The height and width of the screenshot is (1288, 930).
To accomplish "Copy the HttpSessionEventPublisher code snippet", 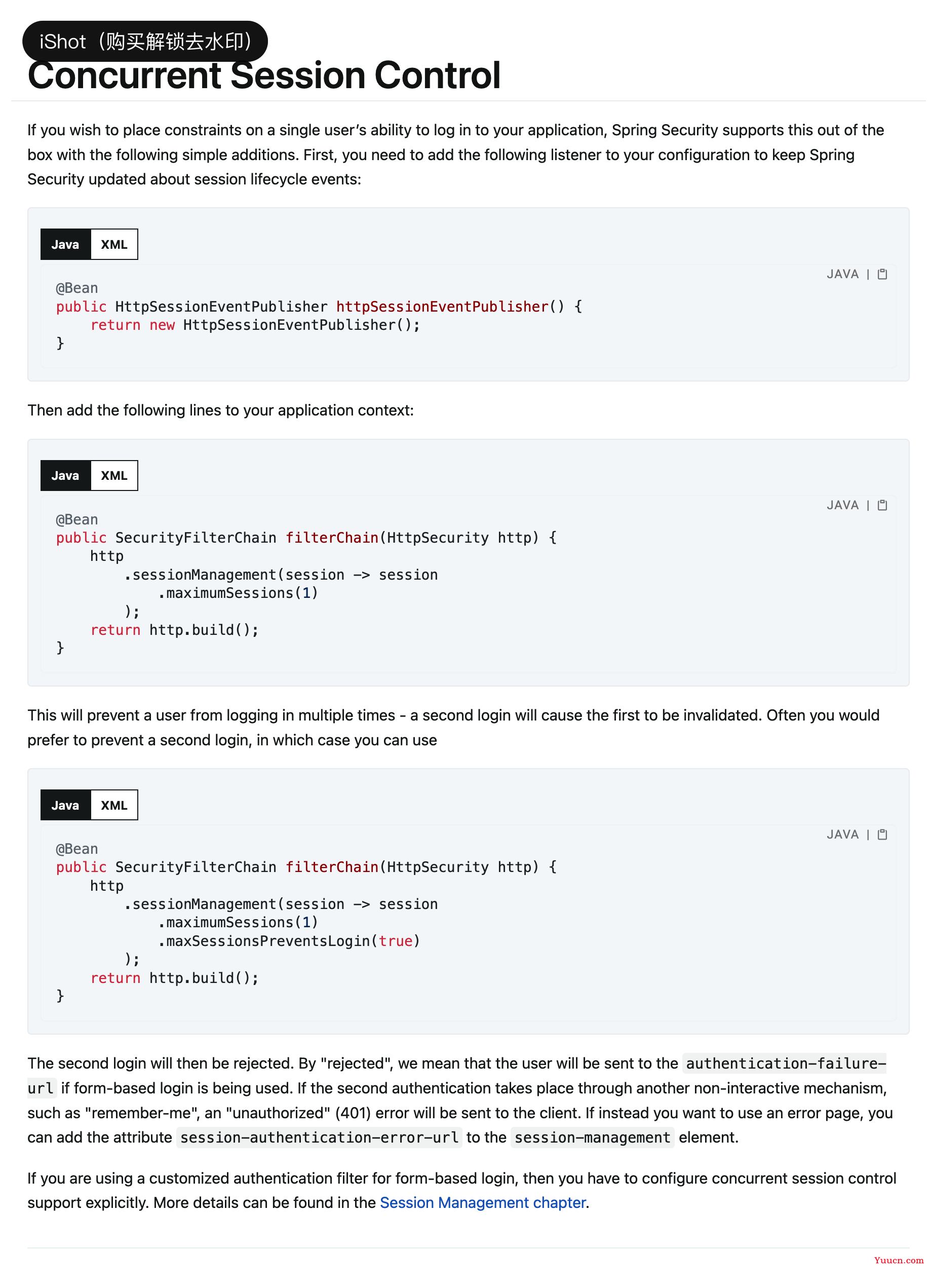I will (x=882, y=274).
